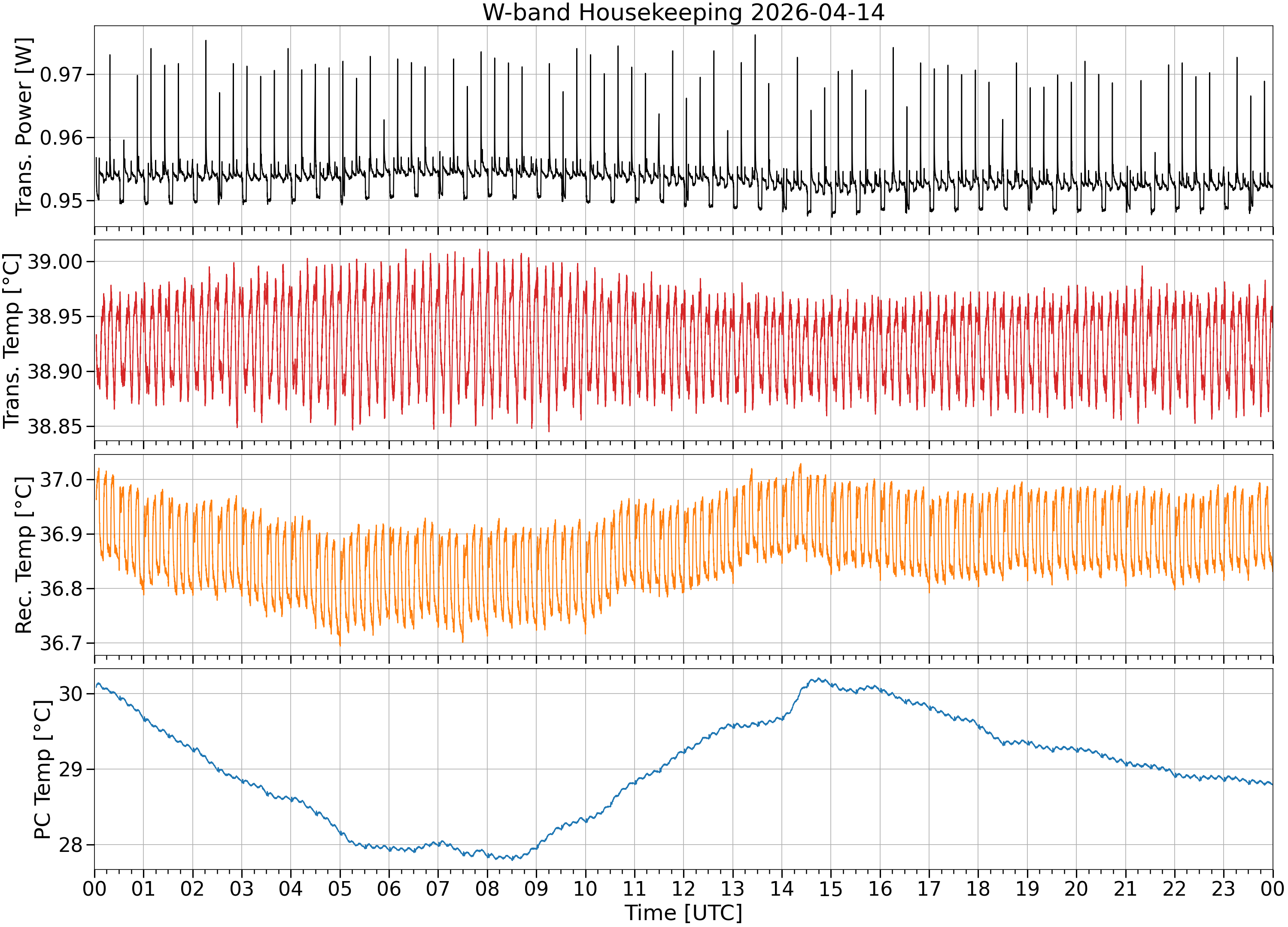Select the 12 hour tick label
The height and width of the screenshot is (927, 1288).
pos(683,888)
